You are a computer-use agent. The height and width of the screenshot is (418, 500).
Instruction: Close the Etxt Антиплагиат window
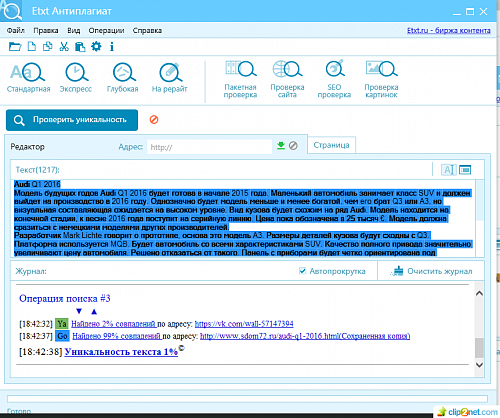click(484, 12)
